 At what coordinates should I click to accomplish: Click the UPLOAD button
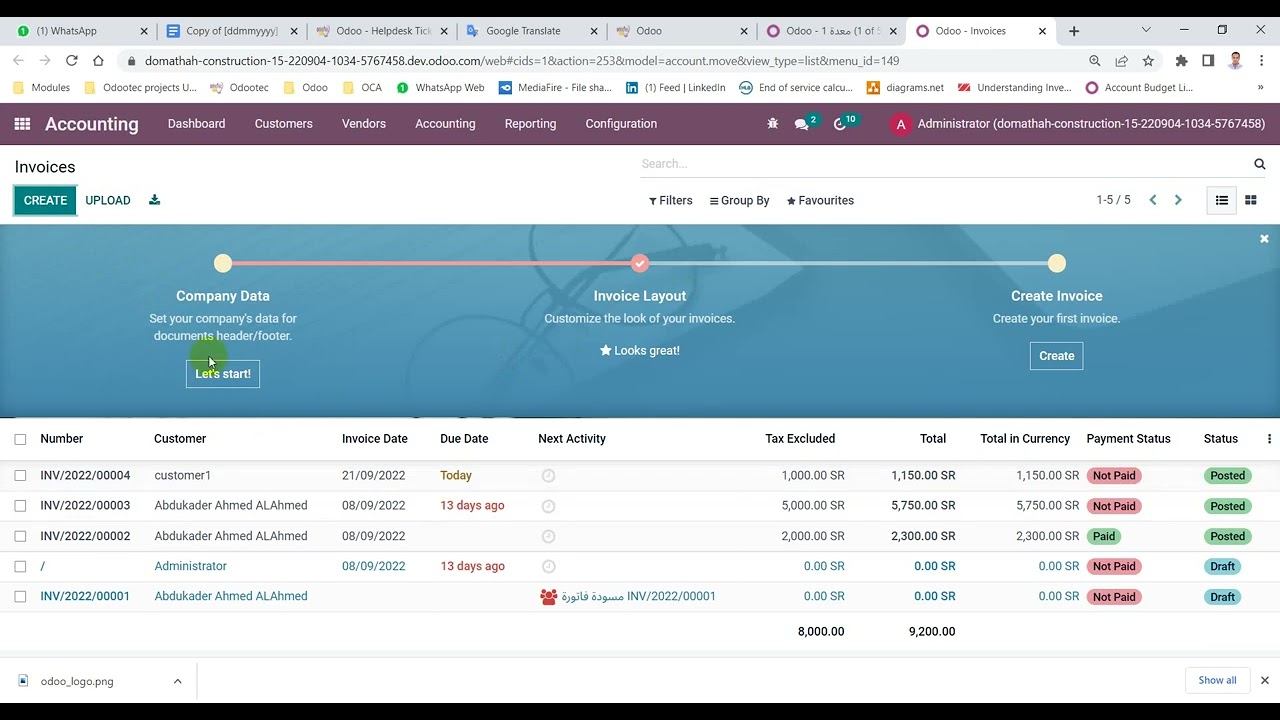(x=108, y=200)
